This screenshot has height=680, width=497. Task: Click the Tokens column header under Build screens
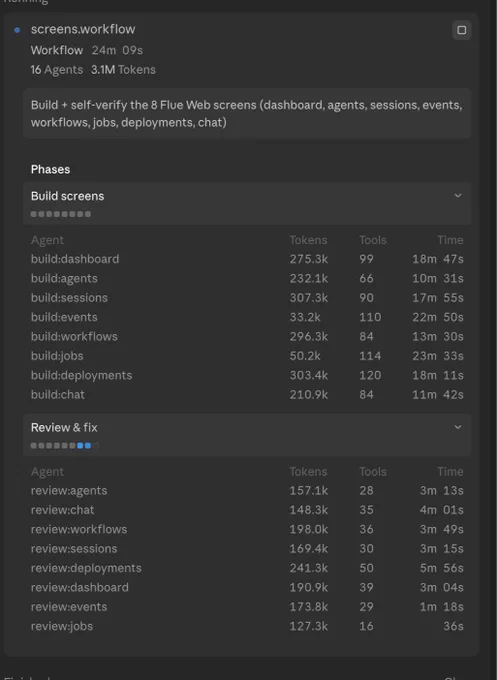coord(308,240)
